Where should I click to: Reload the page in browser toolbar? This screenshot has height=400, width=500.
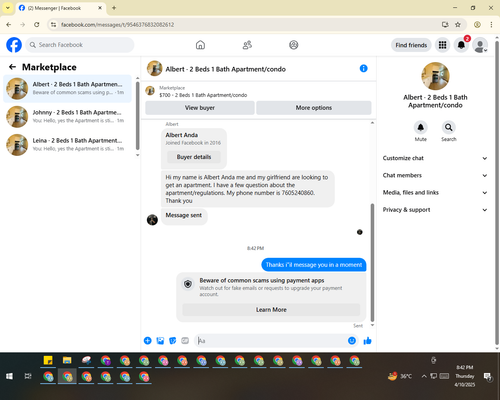click(x=37, y=24)
